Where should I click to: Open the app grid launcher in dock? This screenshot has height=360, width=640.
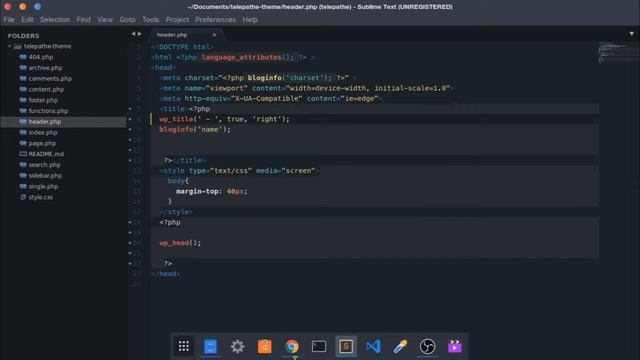(x=184, y=346)
